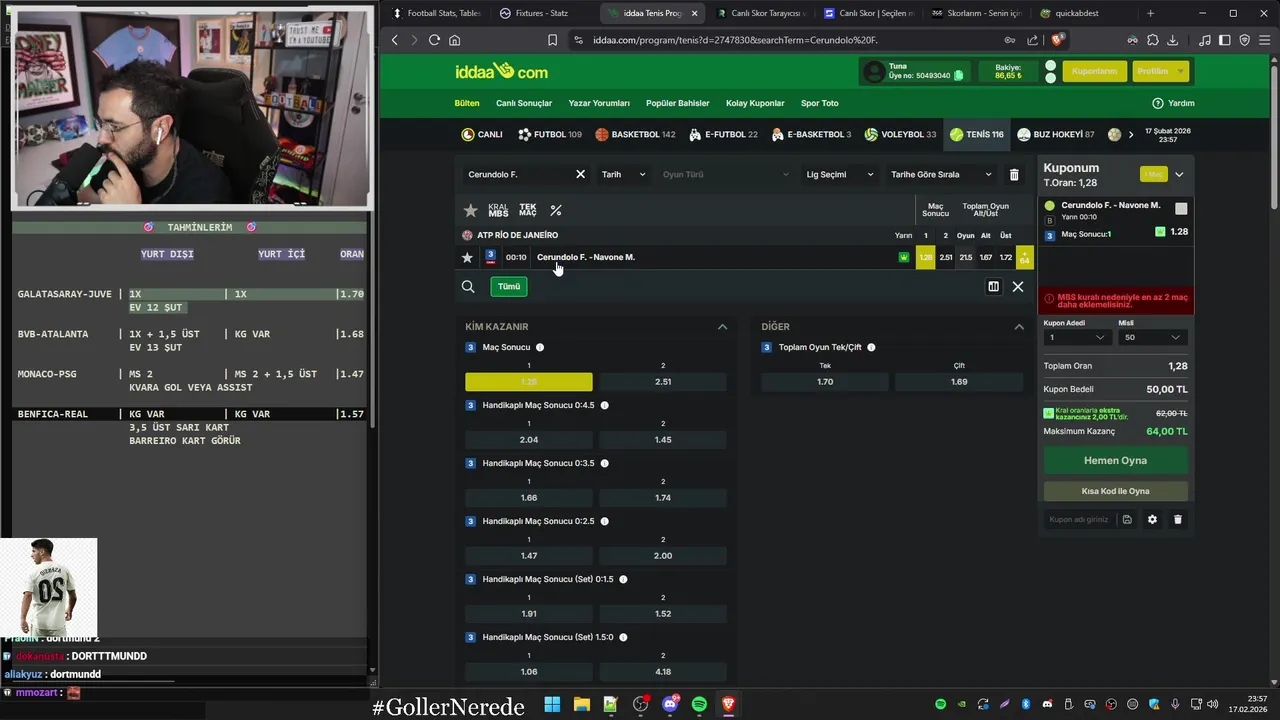Favorite the Cerundolo F. - Navone M. match
1280x720 pixels.
pyautogui.click(x=467, y=257)
